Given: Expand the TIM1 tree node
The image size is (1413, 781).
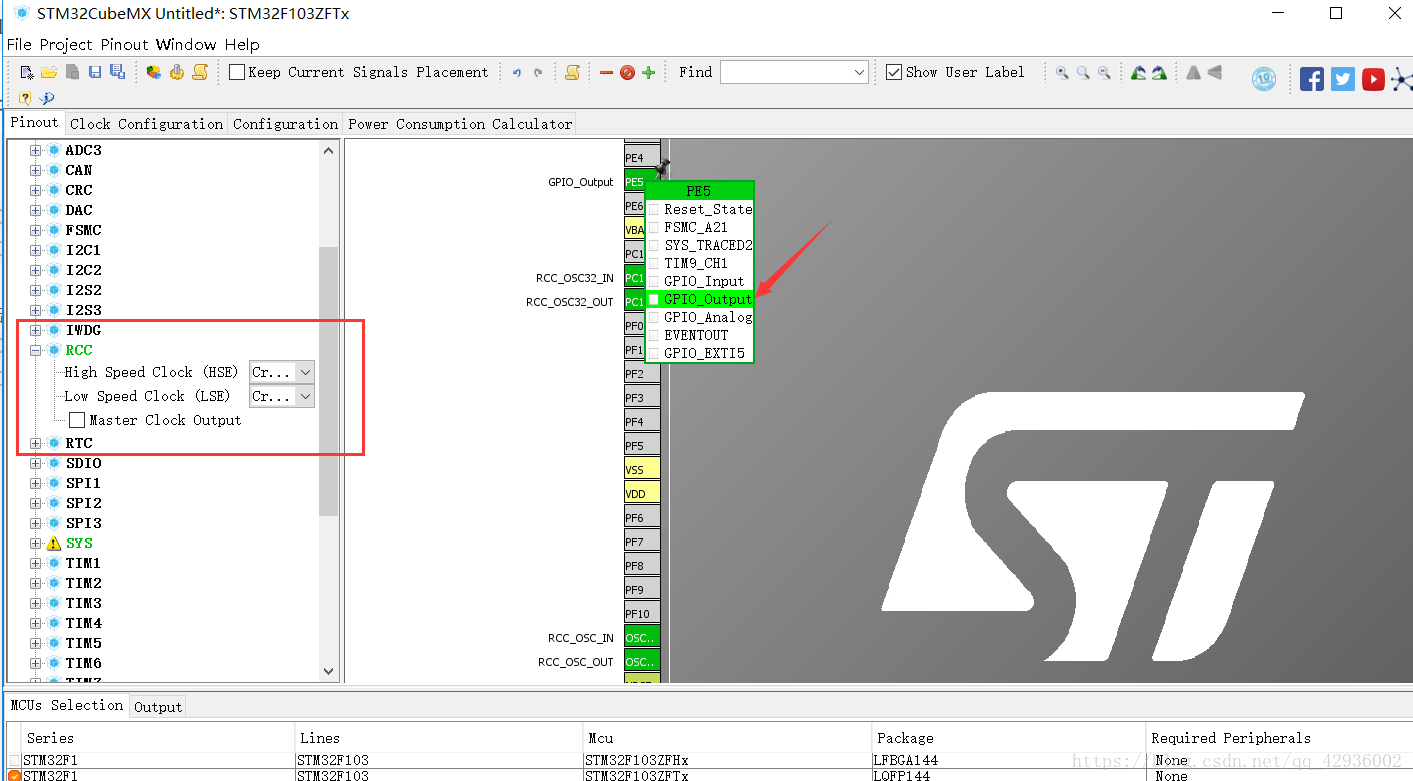Looking at the screenshot, I should (x=36, y=563).
